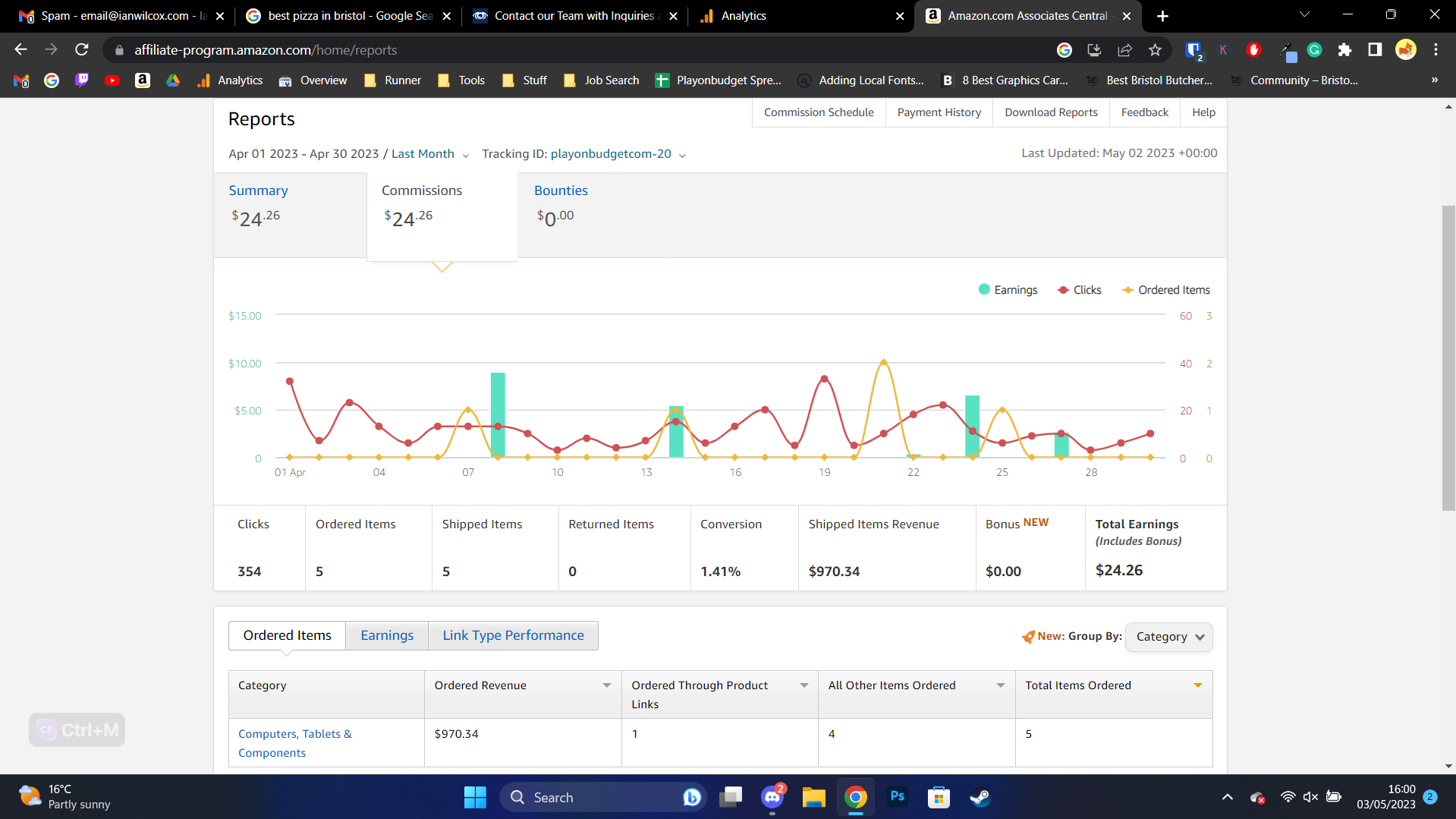Switch to the Earnings table tab
Viewport: 1456px width, 819px height.
[x=387, y=635]
